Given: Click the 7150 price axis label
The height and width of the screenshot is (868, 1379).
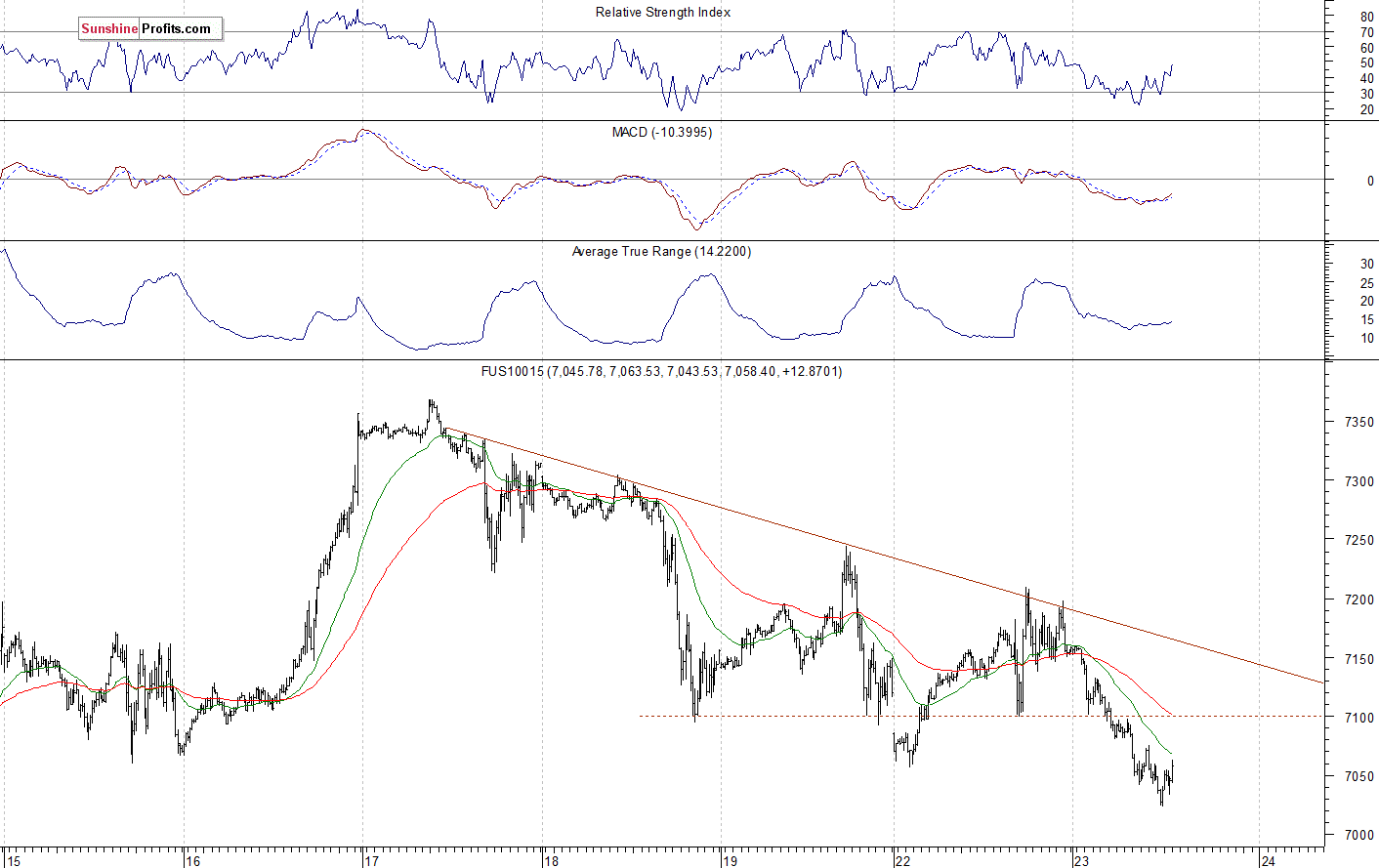Looking at the screenshot, I should (1359, 659).
